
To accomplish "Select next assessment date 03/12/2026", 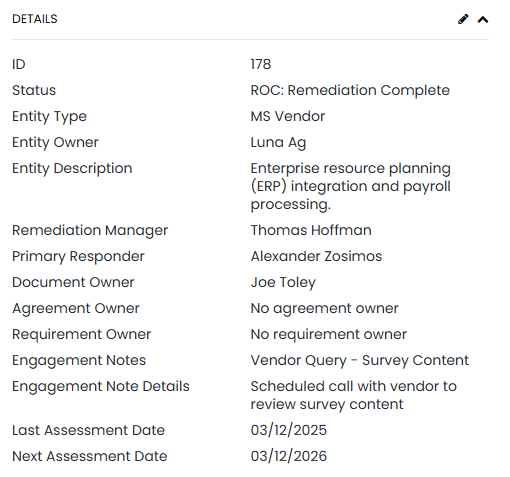I will (x=289, y=456).
